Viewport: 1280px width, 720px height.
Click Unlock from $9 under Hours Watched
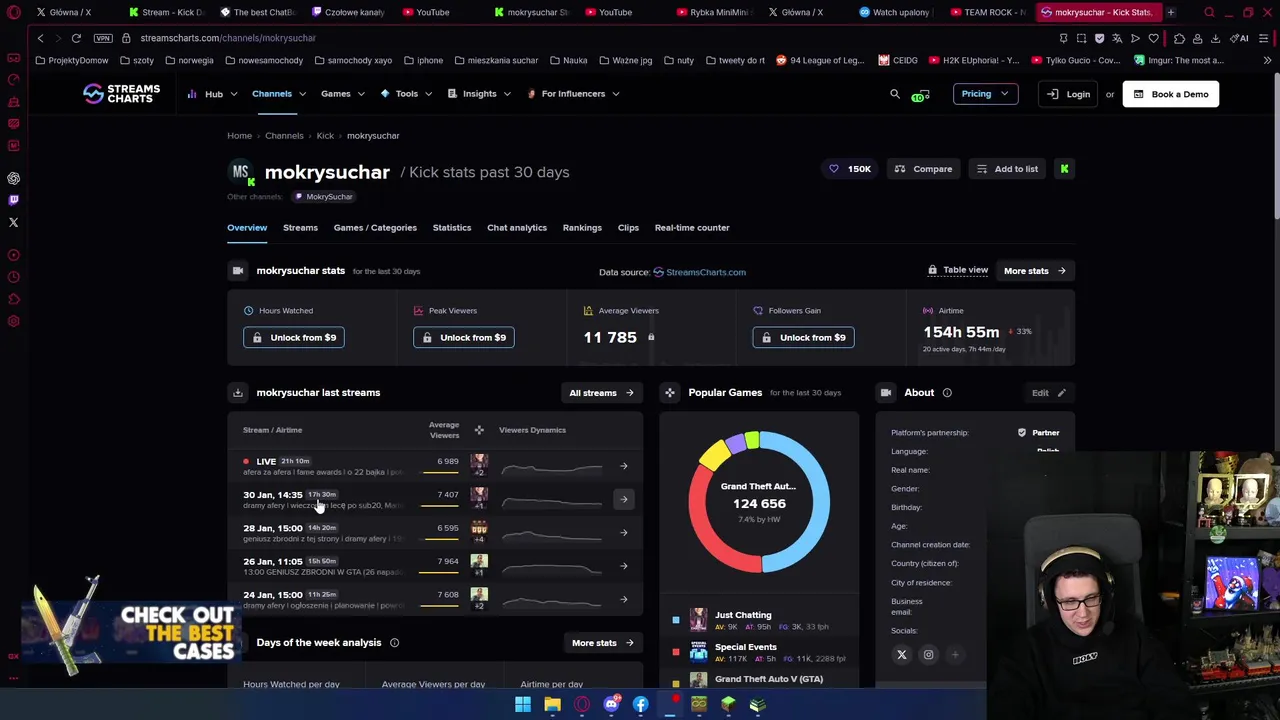(294, 338)
